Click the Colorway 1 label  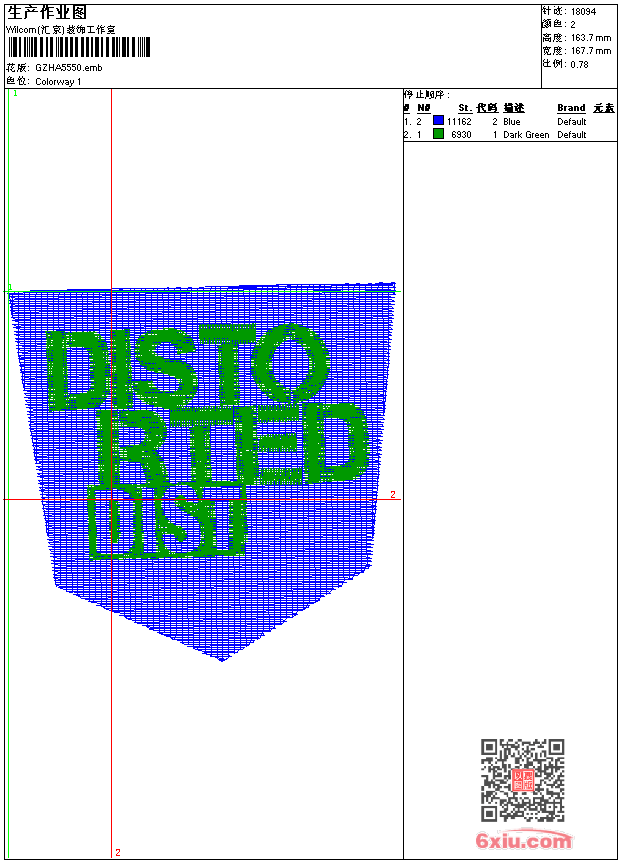pyautogui.click(x=58, y=81)
